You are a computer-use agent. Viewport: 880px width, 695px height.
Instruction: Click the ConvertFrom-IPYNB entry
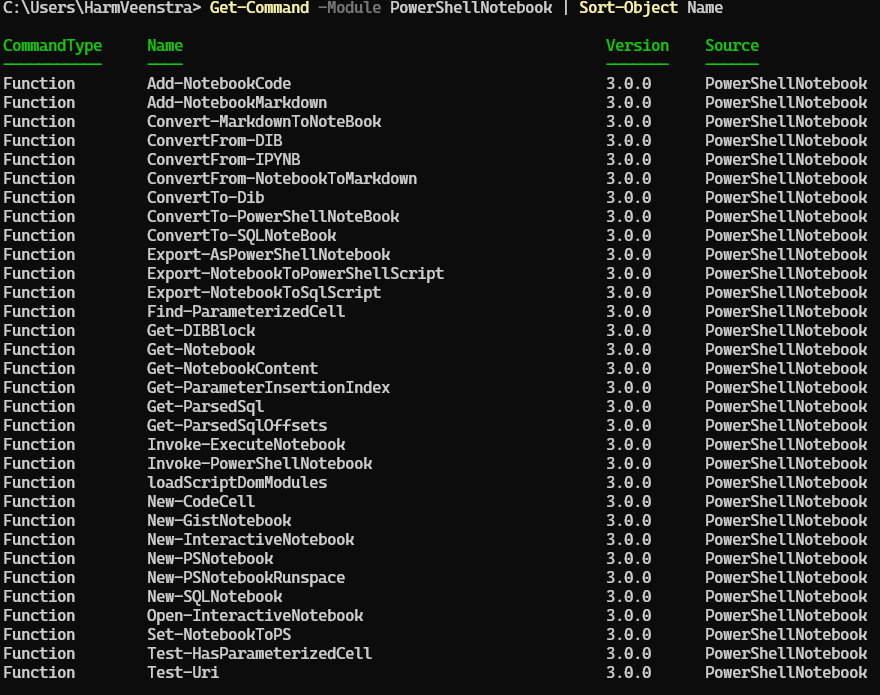tap(223, 160)
